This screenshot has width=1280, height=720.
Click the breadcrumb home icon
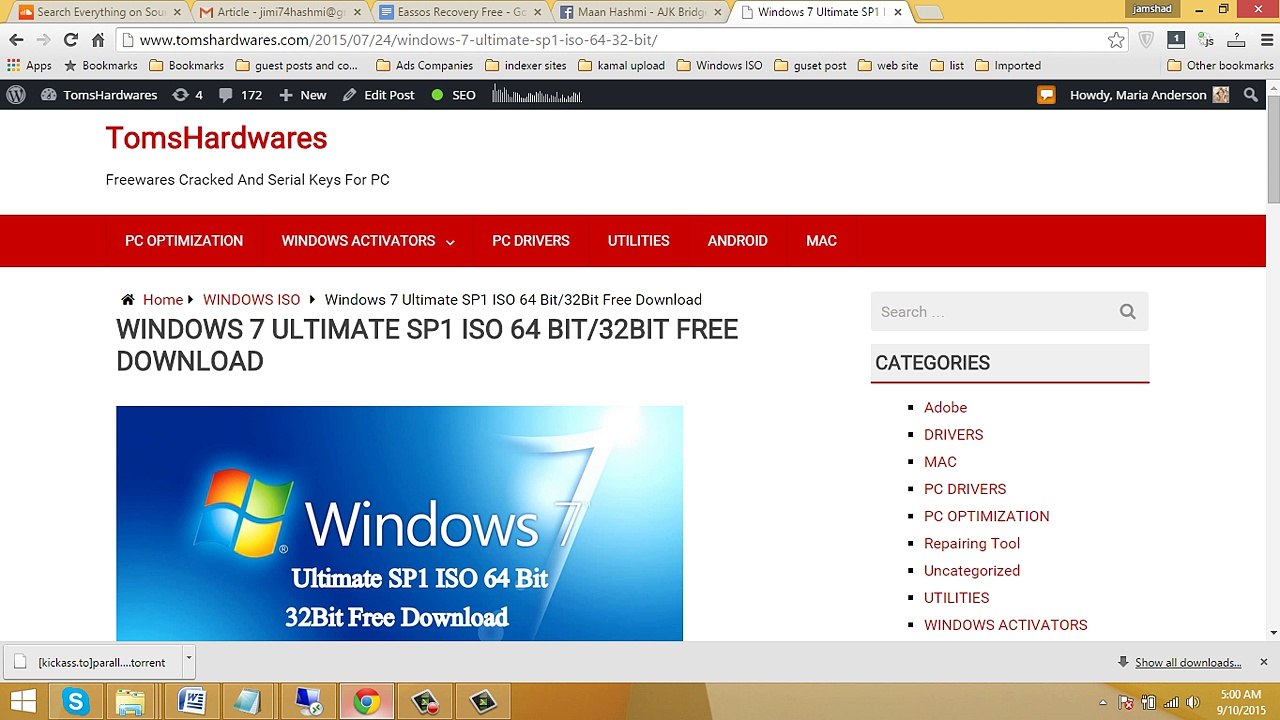(127, 300)
